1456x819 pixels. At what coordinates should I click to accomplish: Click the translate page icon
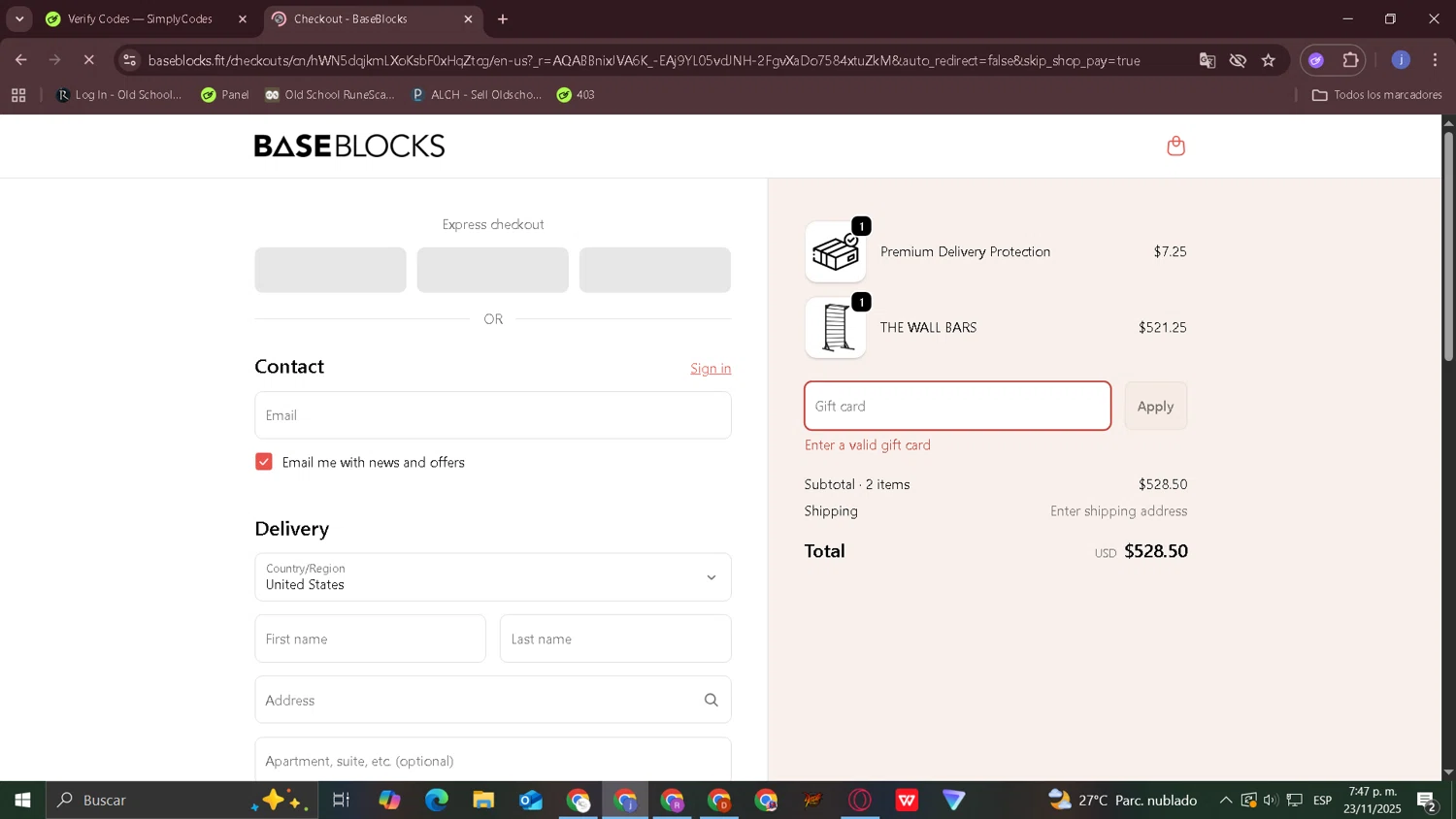tap(1207, 60)
